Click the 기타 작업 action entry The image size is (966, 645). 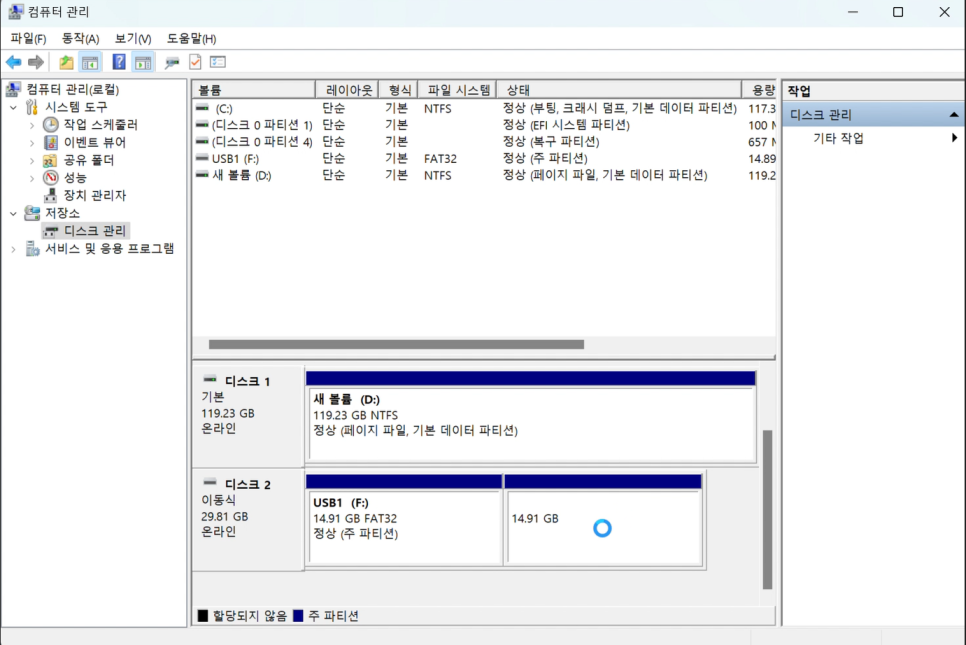838,138
